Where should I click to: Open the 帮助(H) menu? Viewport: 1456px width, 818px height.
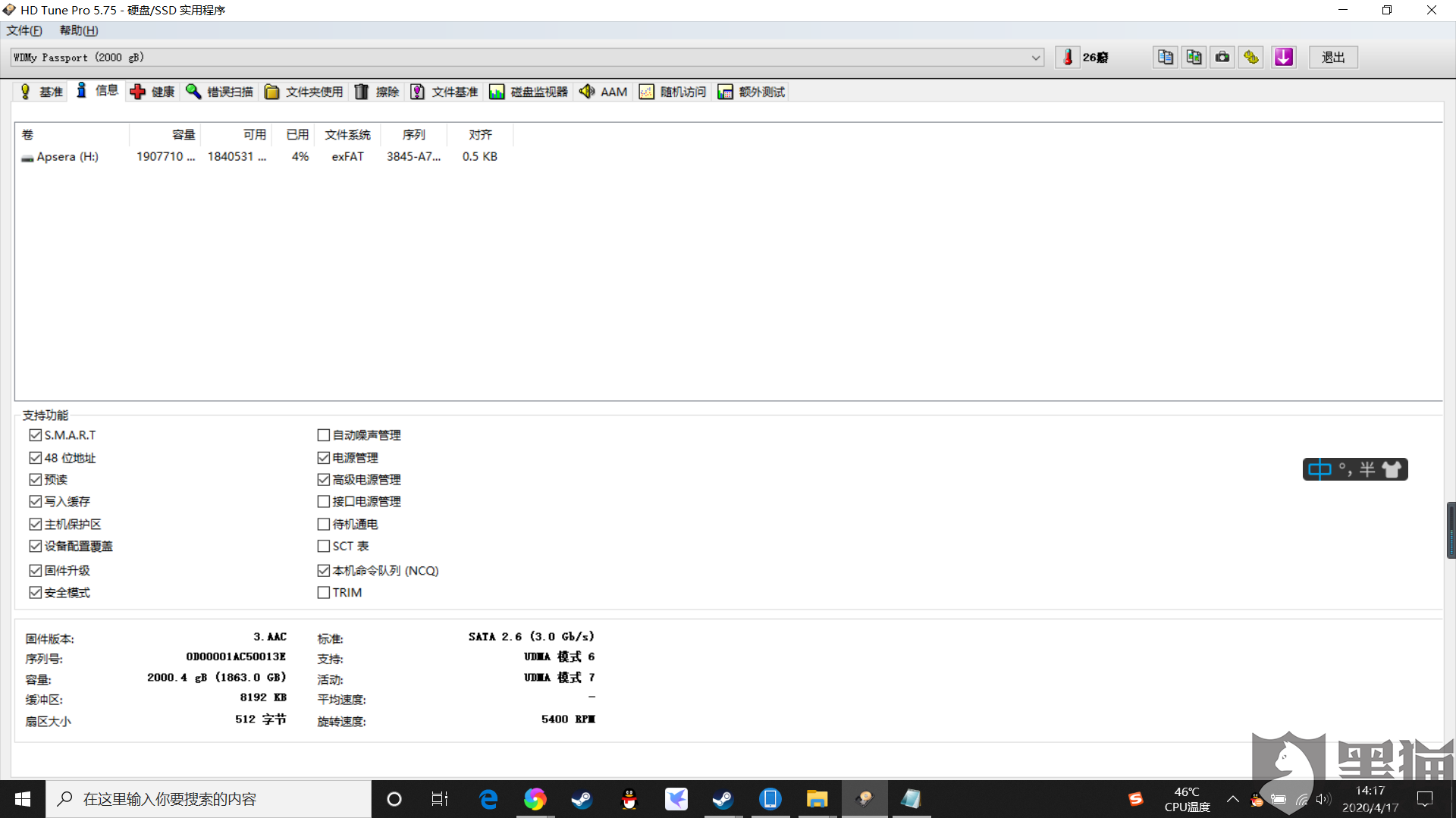pyautogui.click(x=78, y=30)
